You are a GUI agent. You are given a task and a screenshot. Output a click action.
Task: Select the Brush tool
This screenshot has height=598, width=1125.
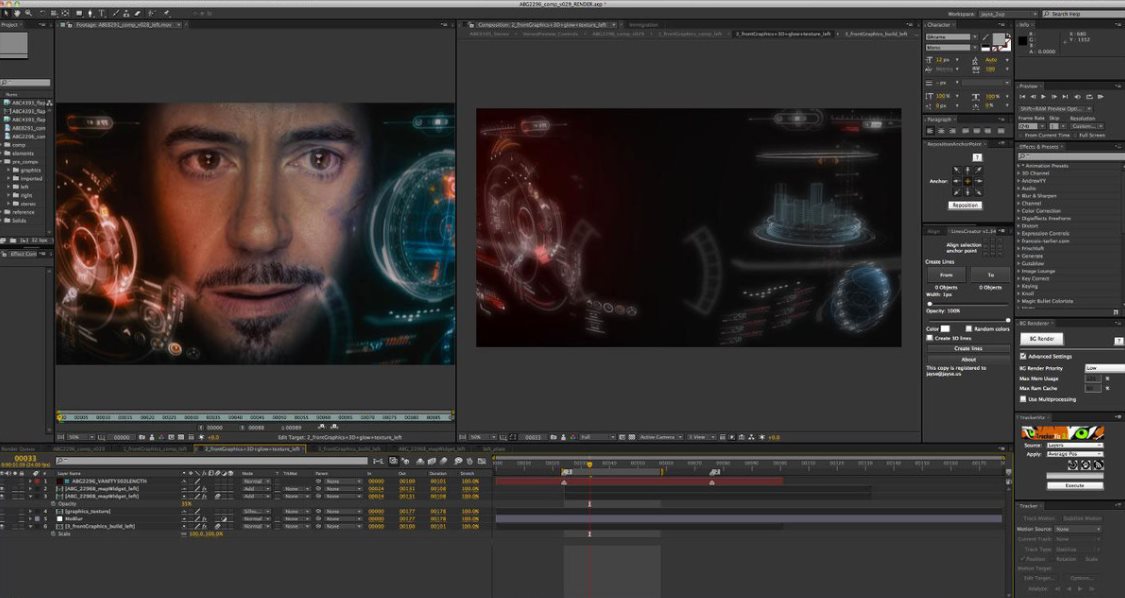click(x=116, y=13)
